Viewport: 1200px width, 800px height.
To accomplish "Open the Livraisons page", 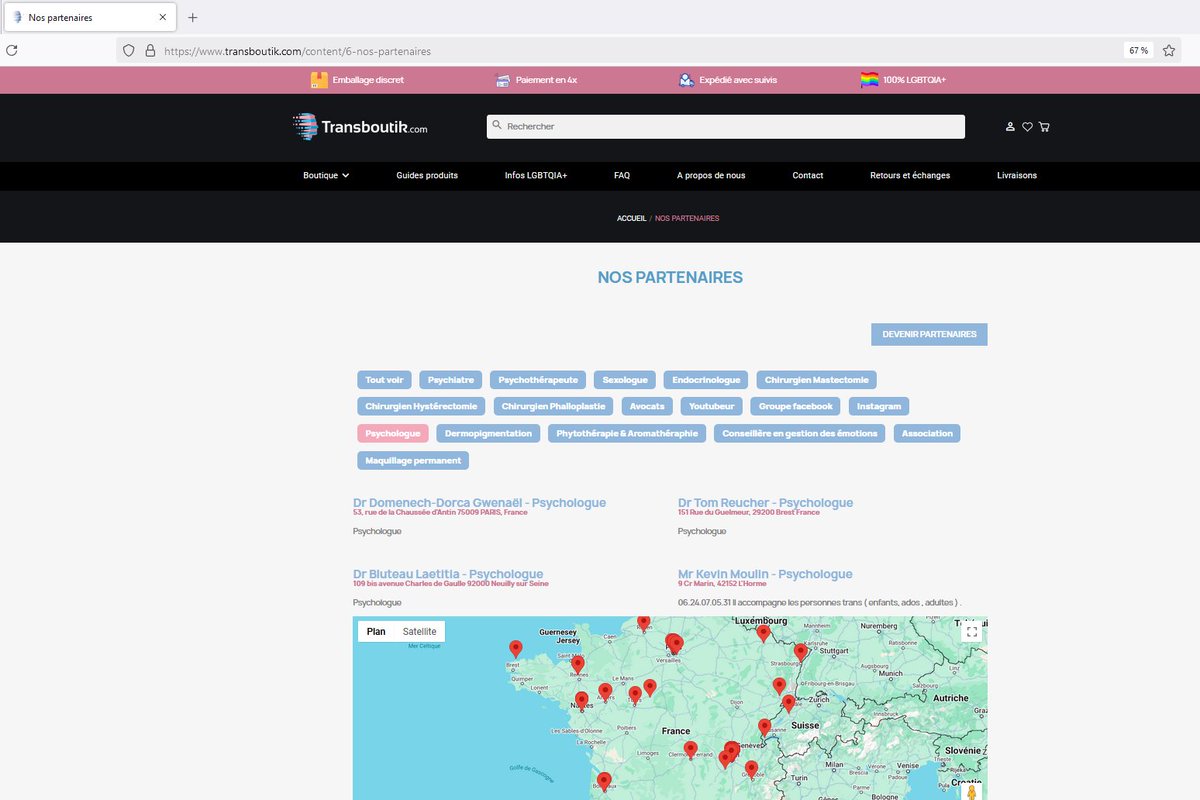I will [1017, 175].
